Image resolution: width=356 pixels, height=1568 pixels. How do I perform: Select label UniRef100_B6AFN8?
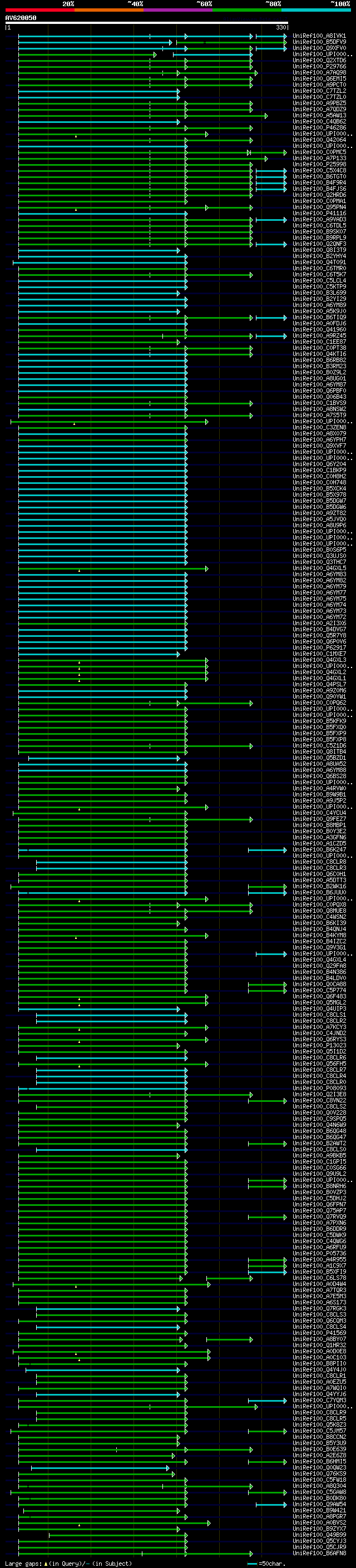coord(319,1554)
